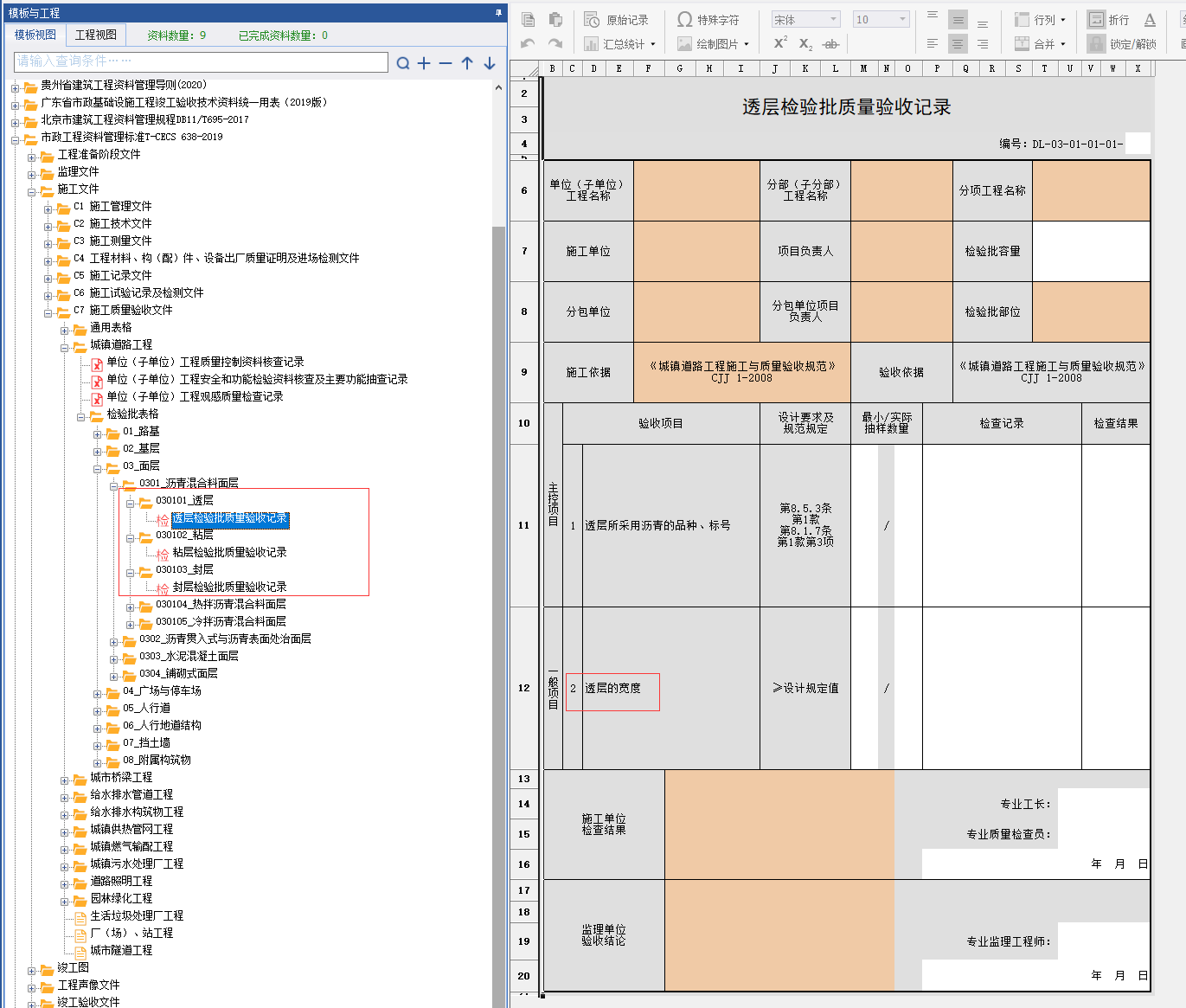Select 封层检验批质量验收记录 tree item
The width and height of the screenshot is (1186, 1008).
tap(229, 587)
